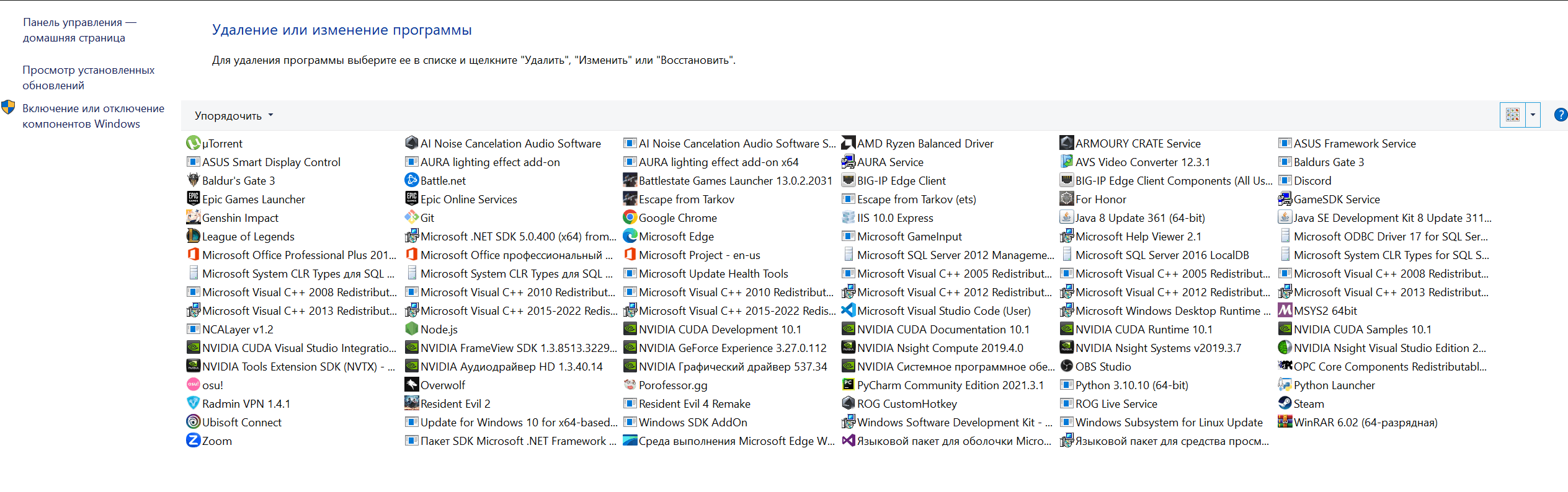Click the Microsoft Visual Studio Code icon
This screenshot has height=492, width=1568.
[849, 310]
